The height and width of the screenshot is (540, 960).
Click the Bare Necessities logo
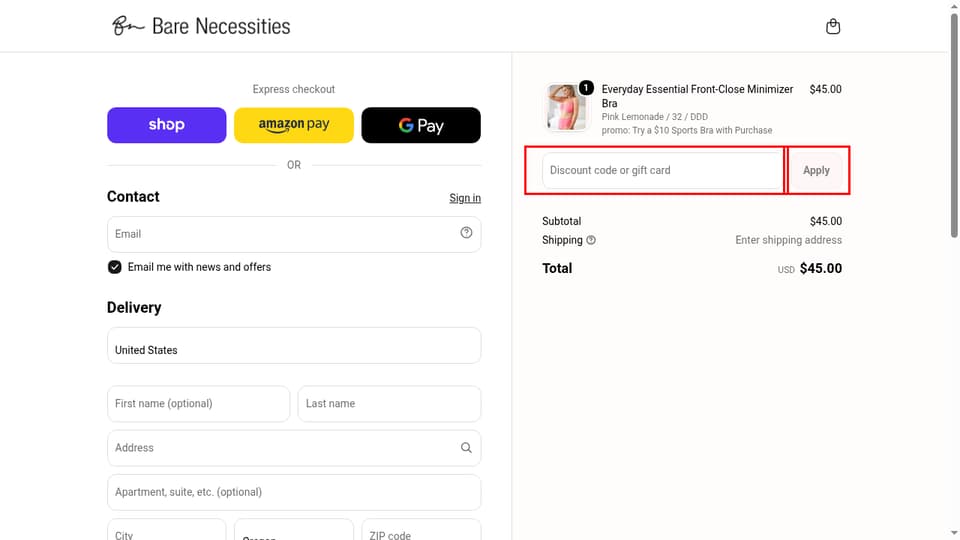pyautogui.click(x=201, y=26)
